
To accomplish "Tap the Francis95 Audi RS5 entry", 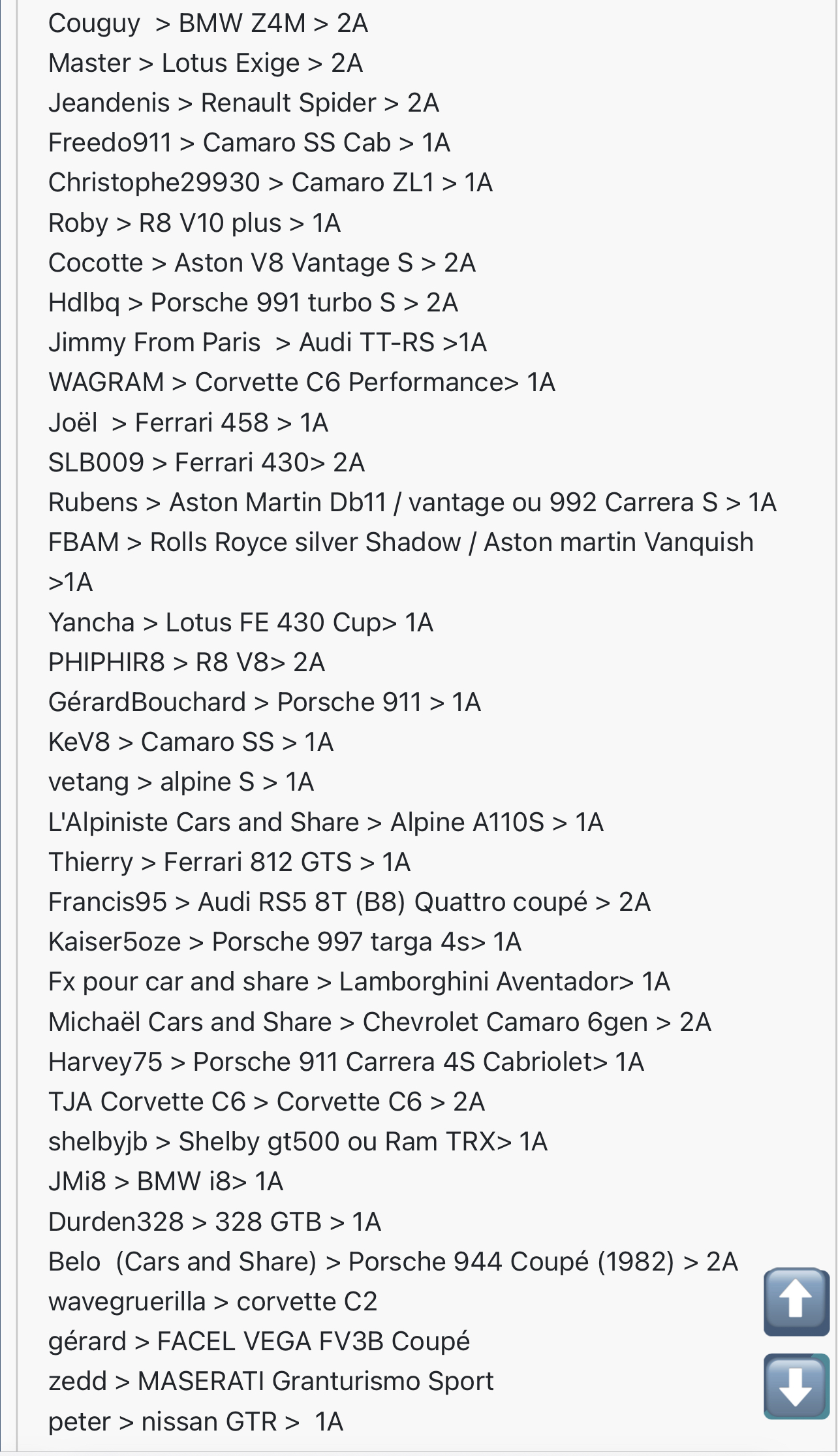I will pyautogui.click(x=349, y=902).
